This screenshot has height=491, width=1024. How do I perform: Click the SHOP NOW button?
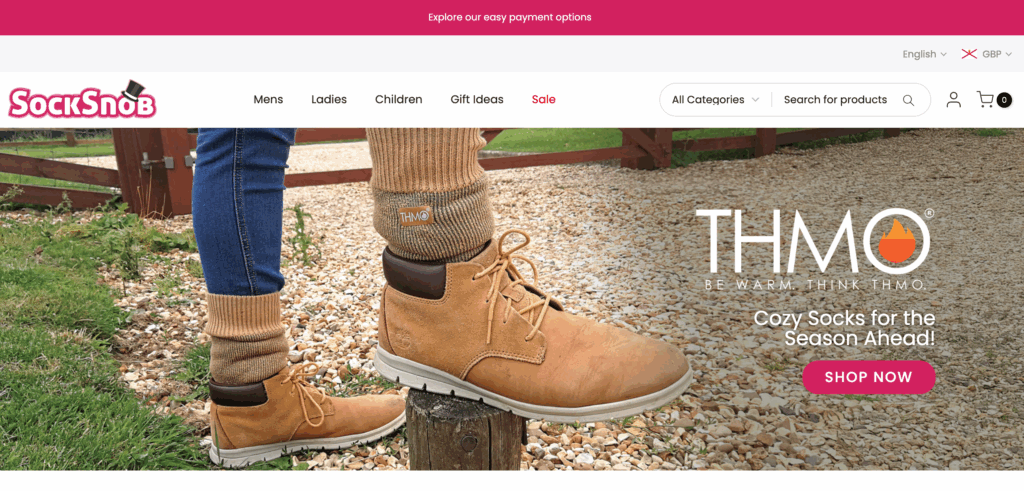(x=869, y=377)
